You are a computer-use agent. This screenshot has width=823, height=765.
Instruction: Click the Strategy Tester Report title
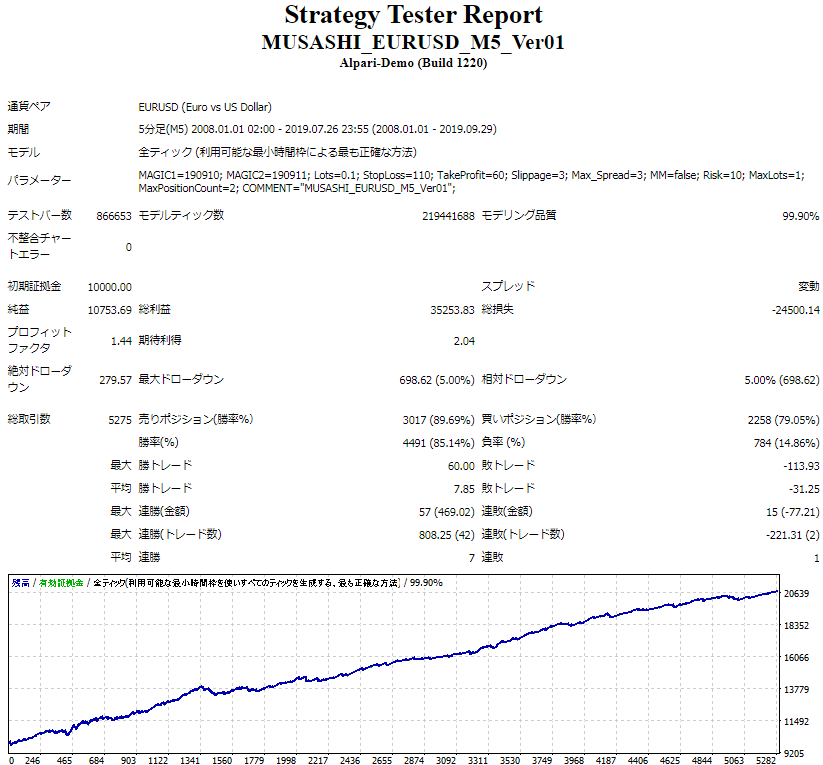pos(413,15)
